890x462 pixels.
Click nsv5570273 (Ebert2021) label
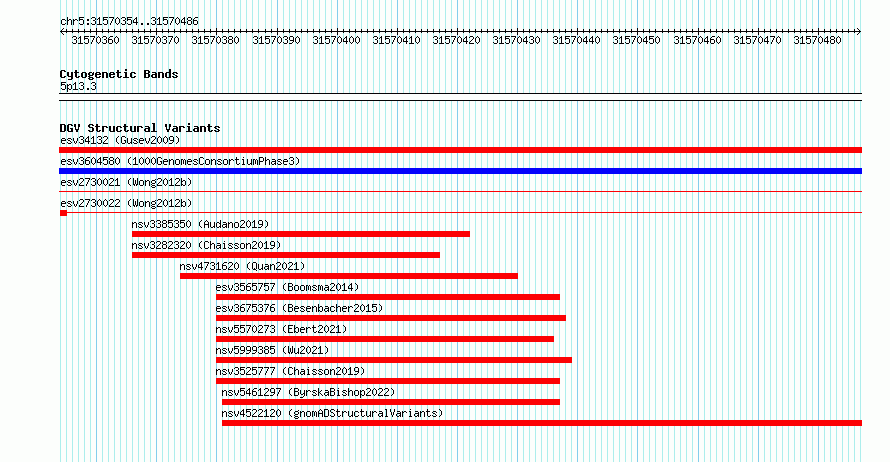point(282,329)
